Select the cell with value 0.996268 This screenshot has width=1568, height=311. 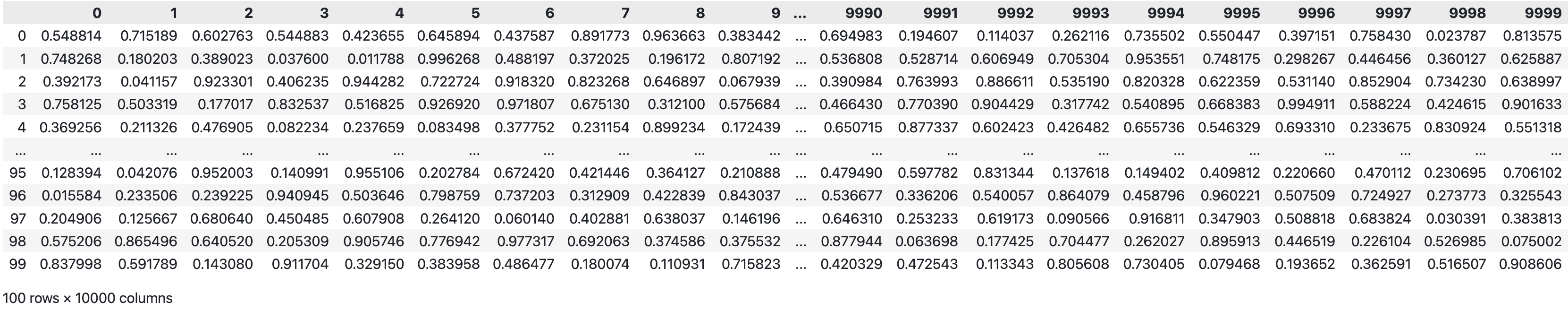448,59
